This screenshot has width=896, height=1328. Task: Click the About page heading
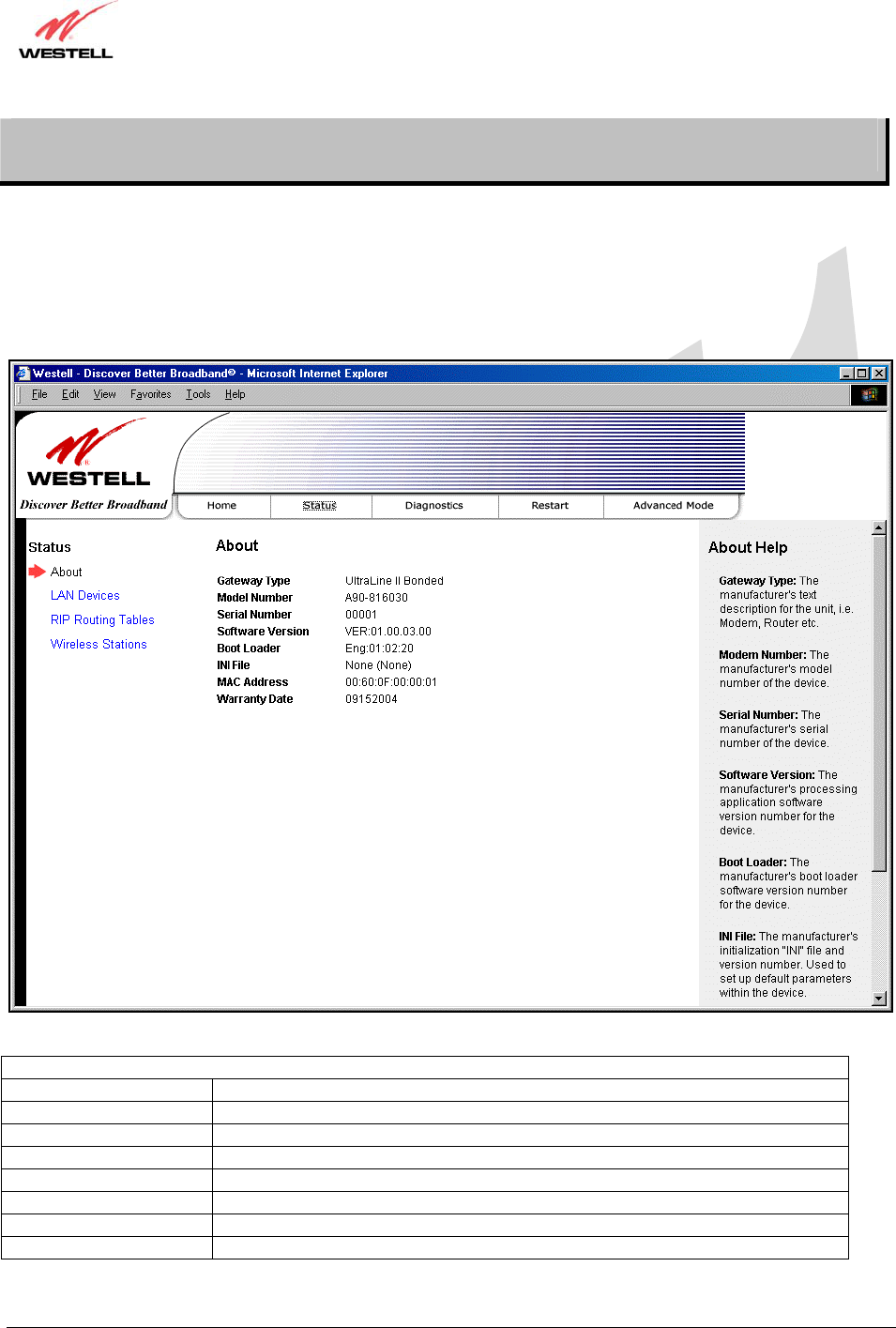(x=236, y=545)
